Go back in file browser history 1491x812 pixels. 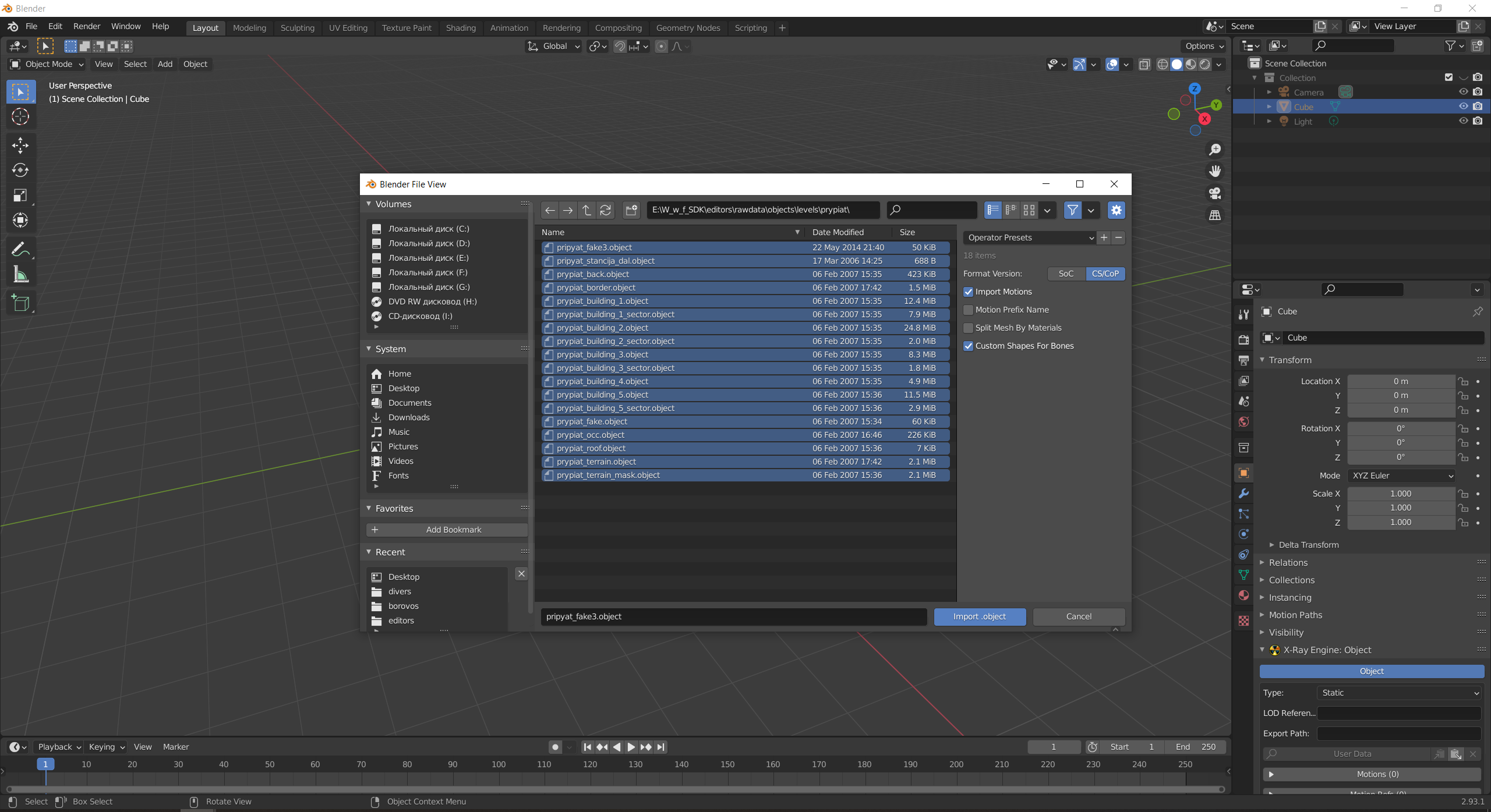pos(549,210)
